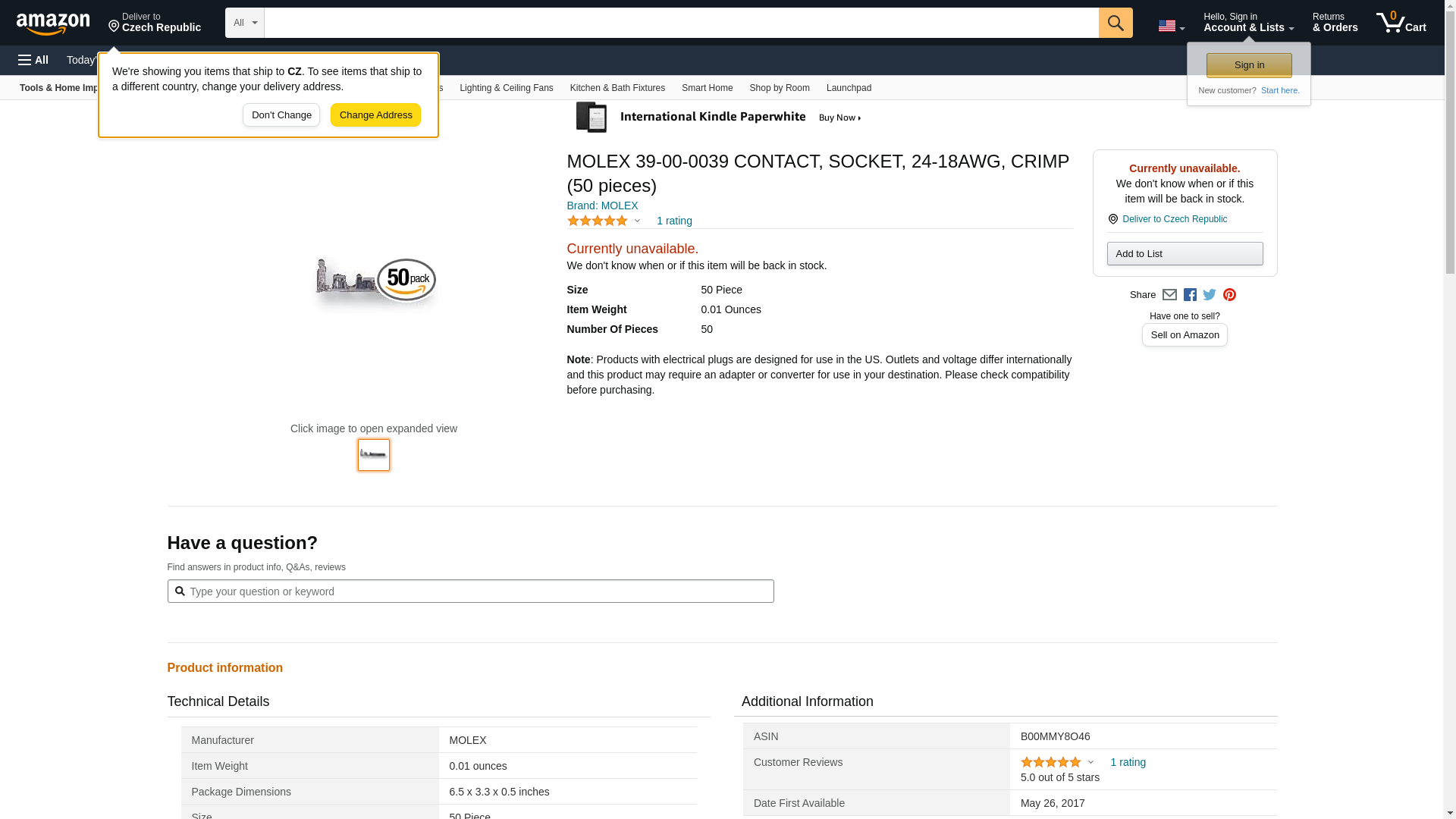Select the product image thumbnail
The width and height of the screenshot is (1456, 819).
[x=374, y=455]
